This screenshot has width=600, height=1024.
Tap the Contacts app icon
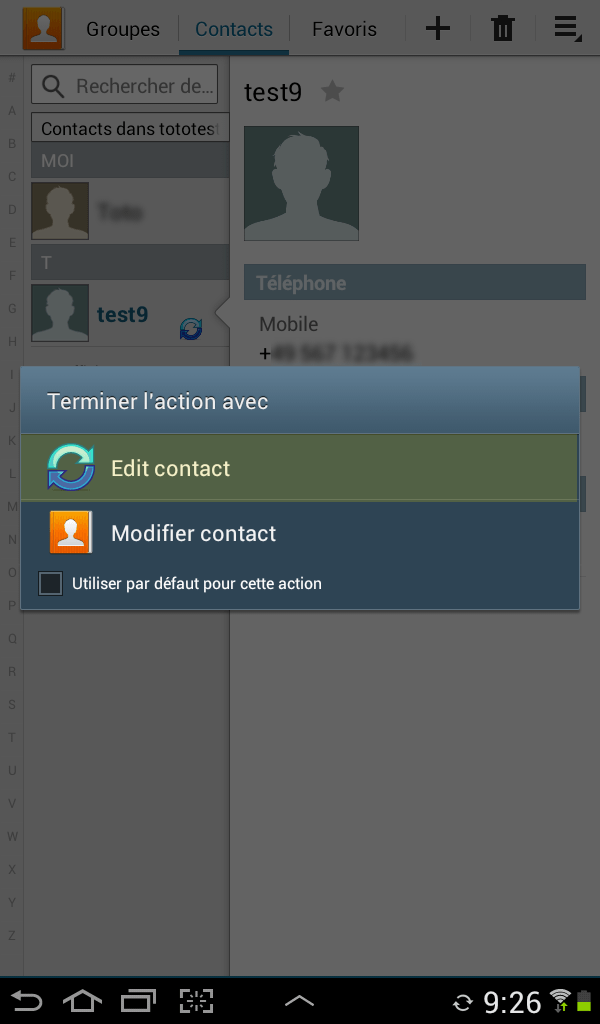[43, 29]
